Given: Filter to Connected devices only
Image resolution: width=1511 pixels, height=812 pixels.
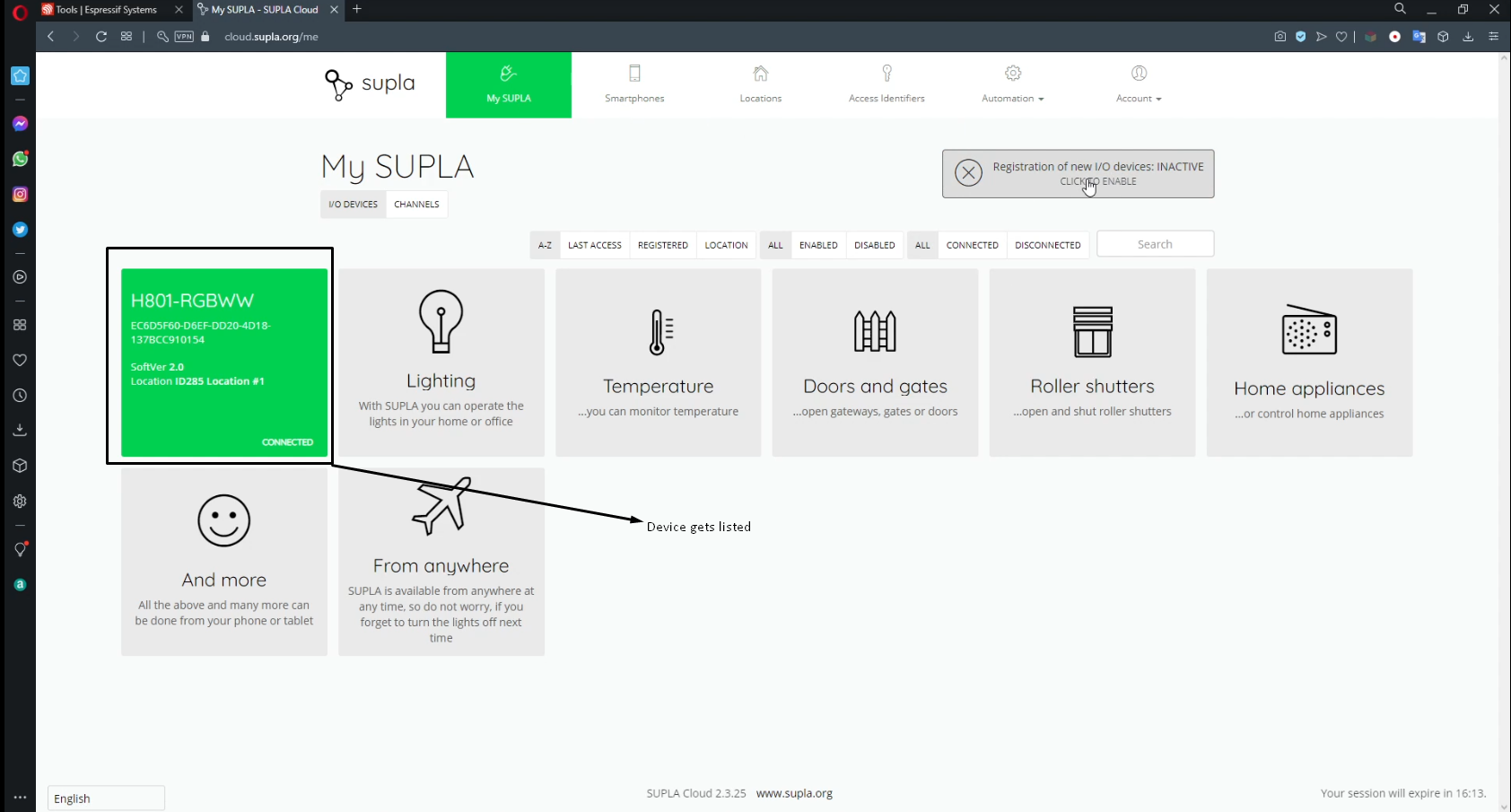Looking at the screenshot, I should click(x=973, y=245).
